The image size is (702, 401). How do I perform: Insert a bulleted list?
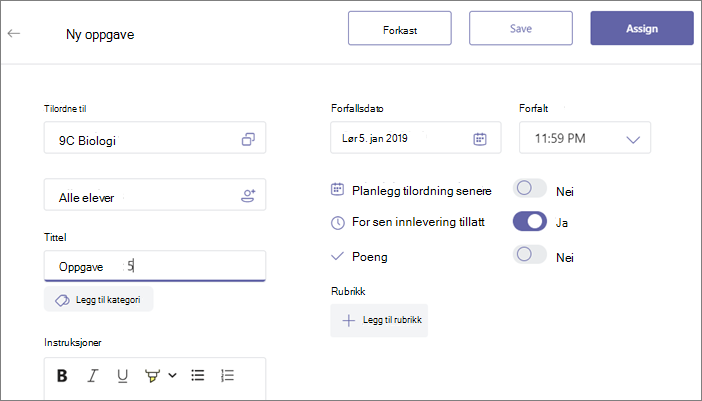pyautogui.click(x=197, y=375)
